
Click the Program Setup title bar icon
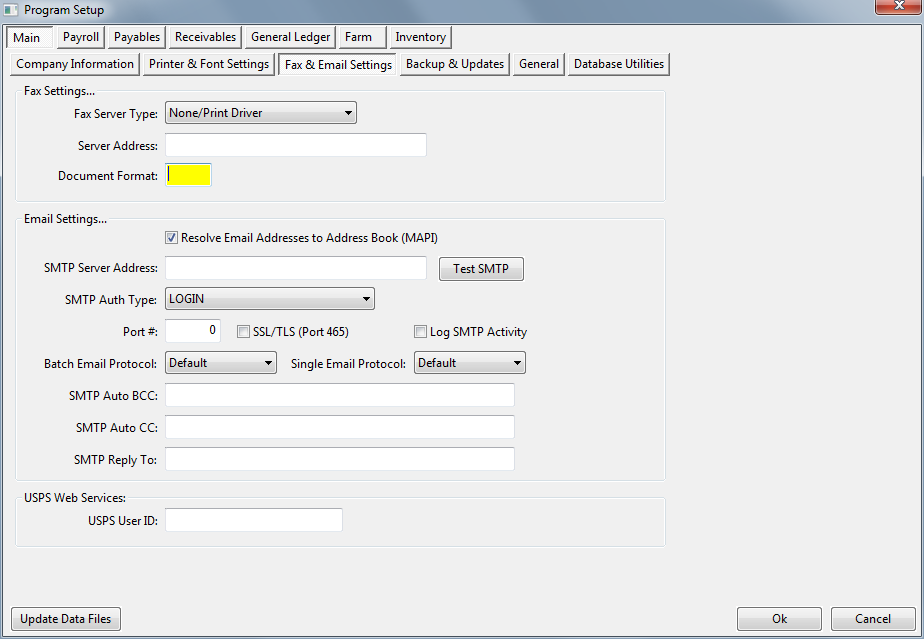point(12,9)
